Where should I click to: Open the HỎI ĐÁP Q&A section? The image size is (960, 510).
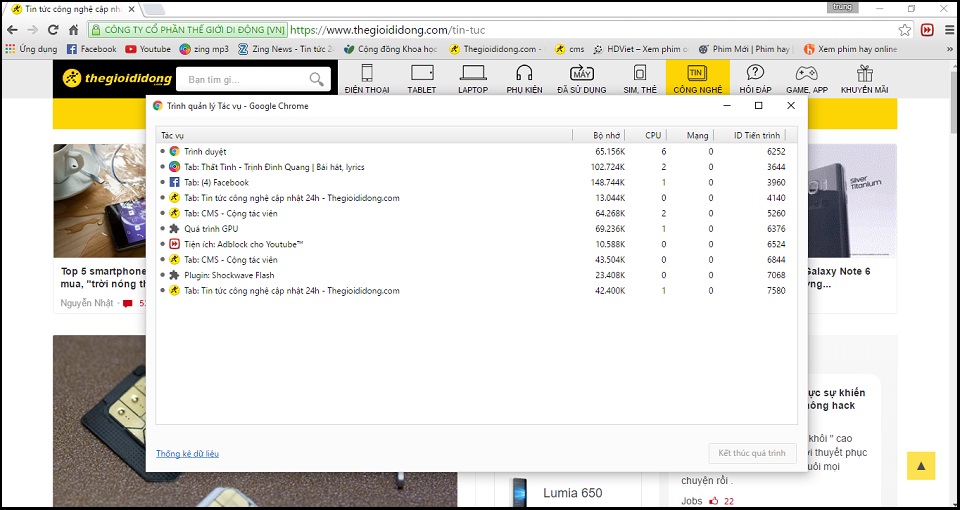pyautogui.click(x=755, y=79)
